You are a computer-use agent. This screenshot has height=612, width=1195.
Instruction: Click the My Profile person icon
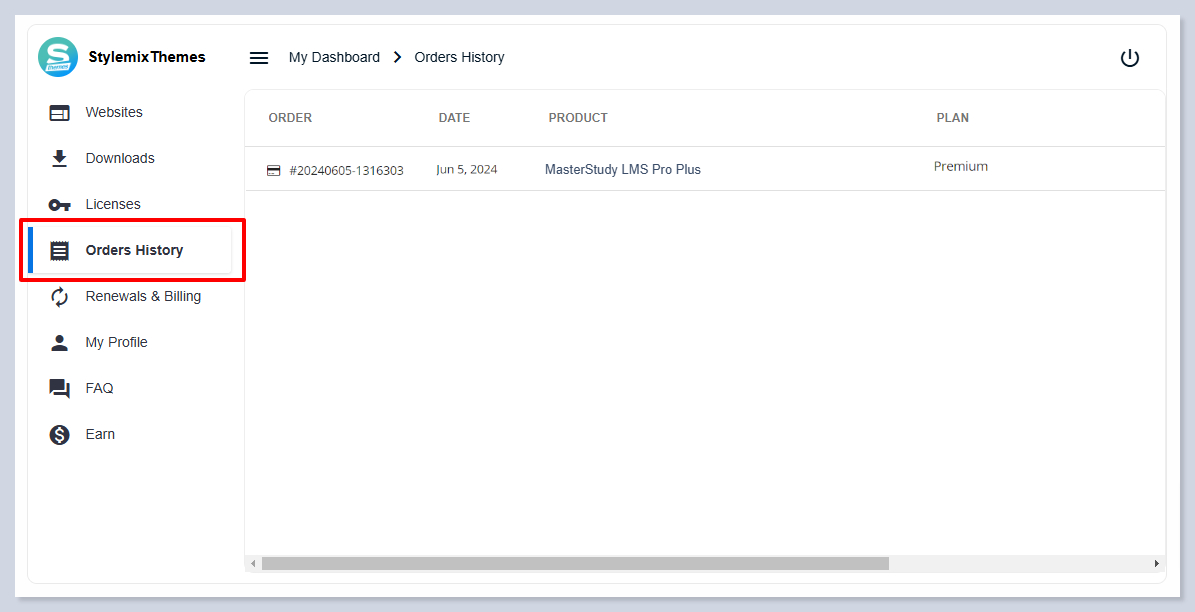[x=60, y=343]
